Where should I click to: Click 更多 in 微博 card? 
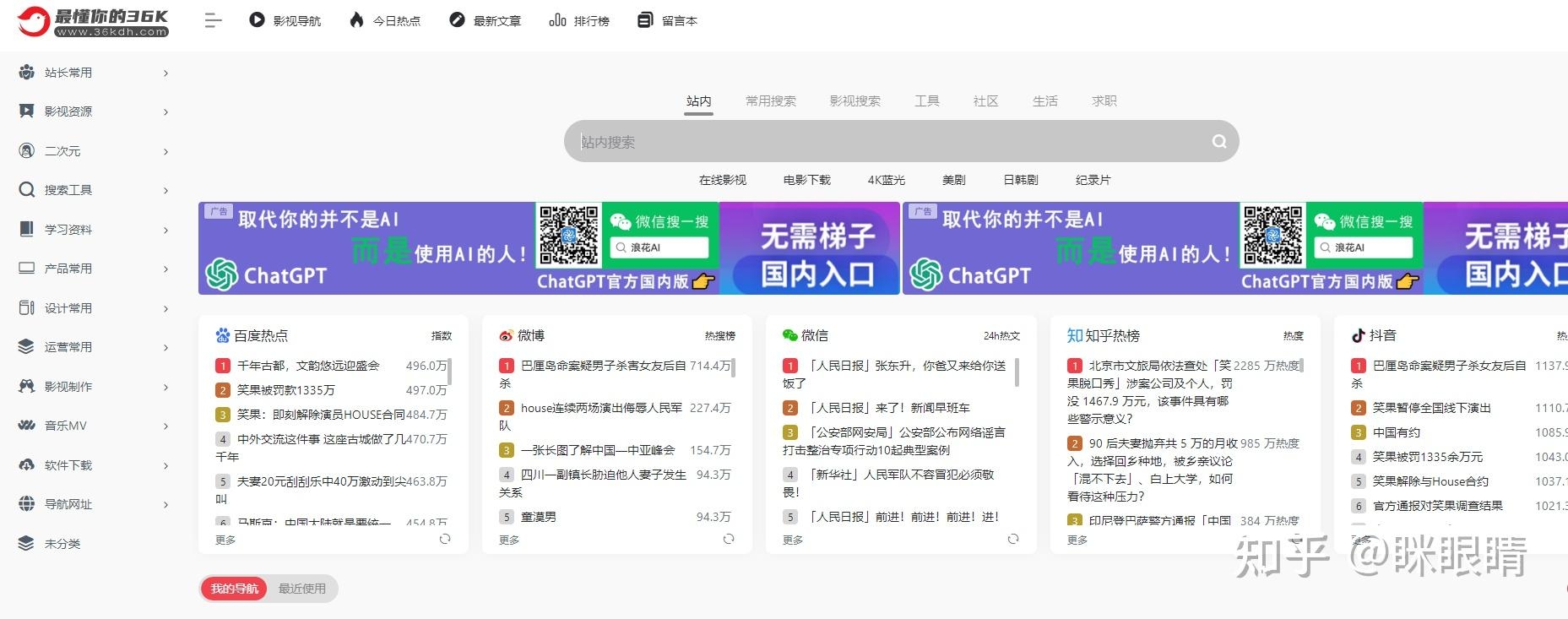point(509,540)
